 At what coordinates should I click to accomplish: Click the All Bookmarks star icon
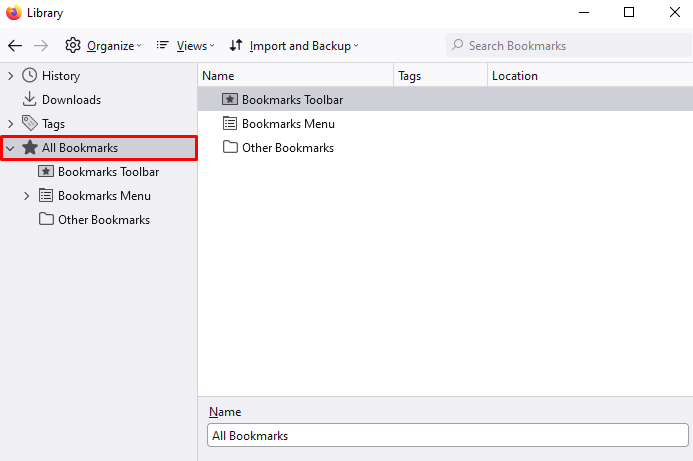point(30,148)
